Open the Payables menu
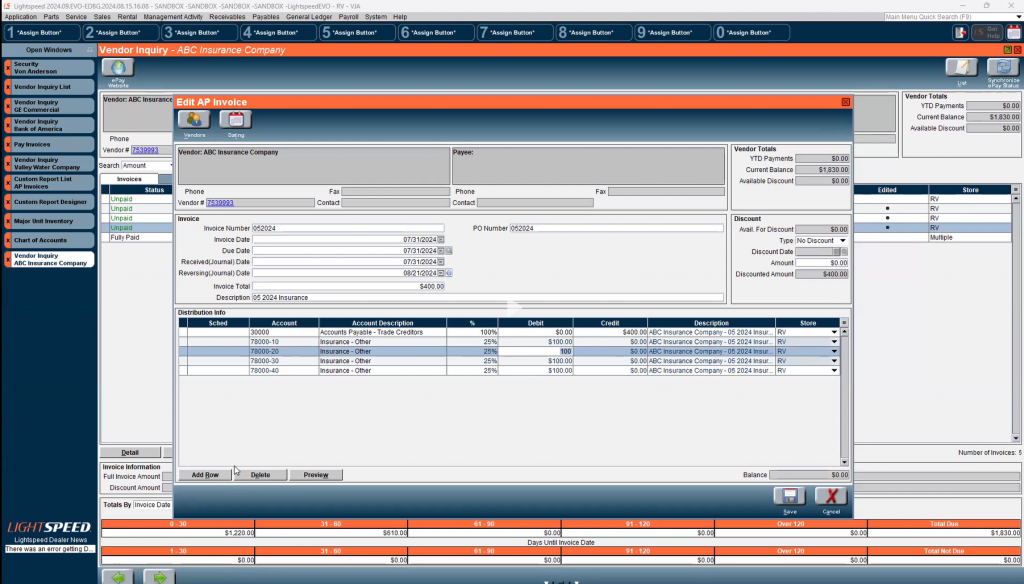The height and width of the screenshot is (584, 1024). (x=266, y=17)
